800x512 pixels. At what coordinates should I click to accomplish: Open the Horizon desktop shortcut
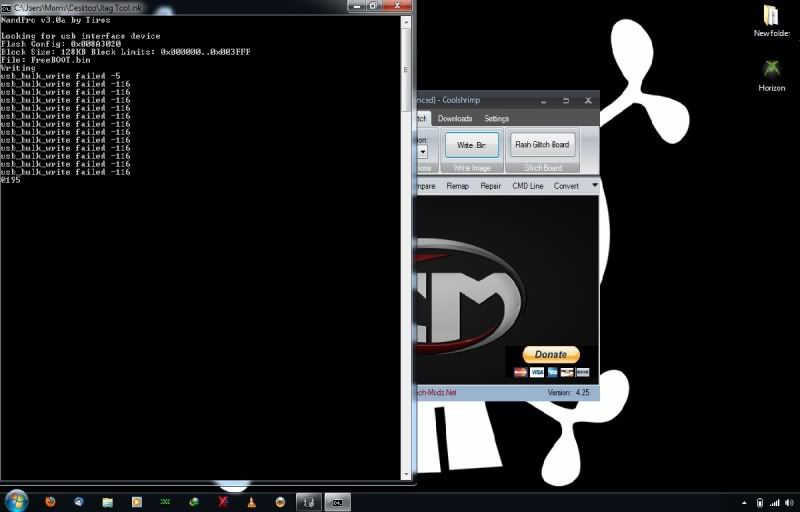[x=771, y=75]
